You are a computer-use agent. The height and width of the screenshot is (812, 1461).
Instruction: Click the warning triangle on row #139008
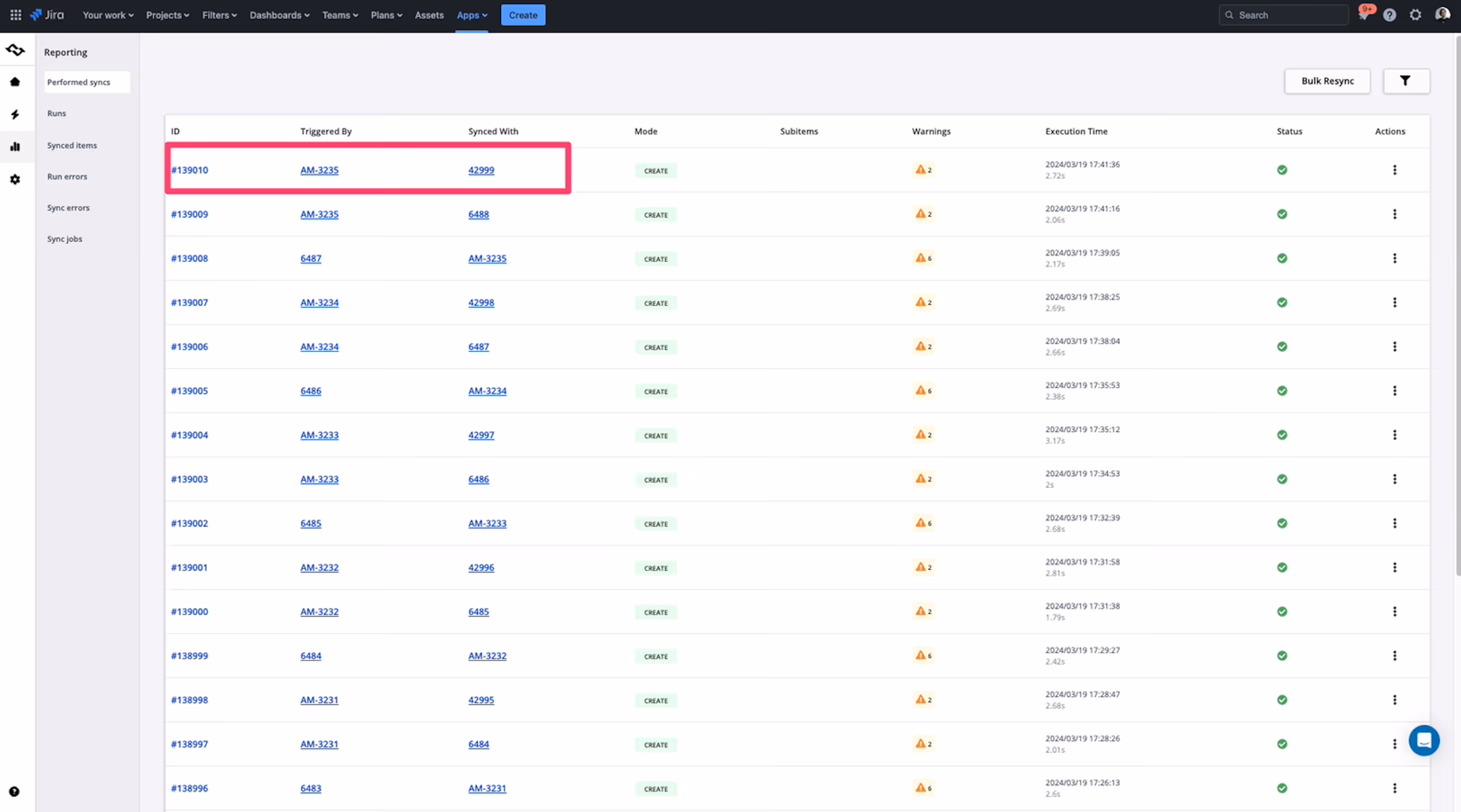(x=920, y=258)
